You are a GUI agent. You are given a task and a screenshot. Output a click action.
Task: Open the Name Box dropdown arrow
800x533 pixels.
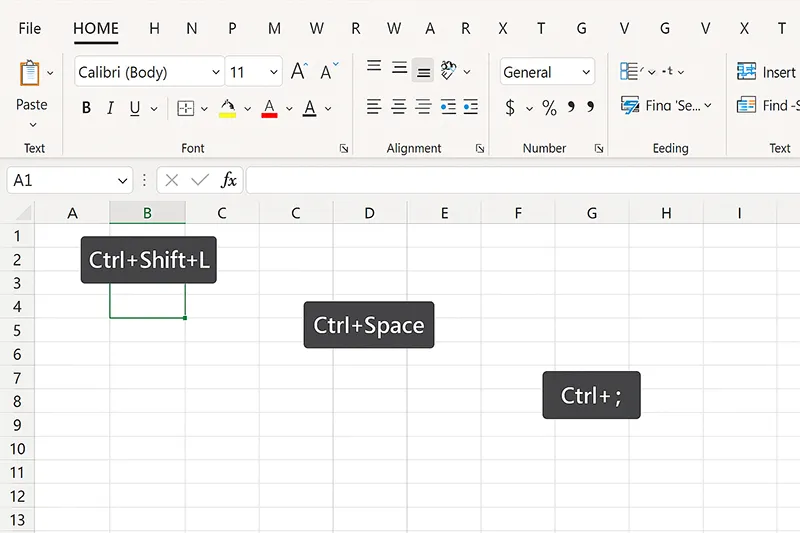coord(122,181)
